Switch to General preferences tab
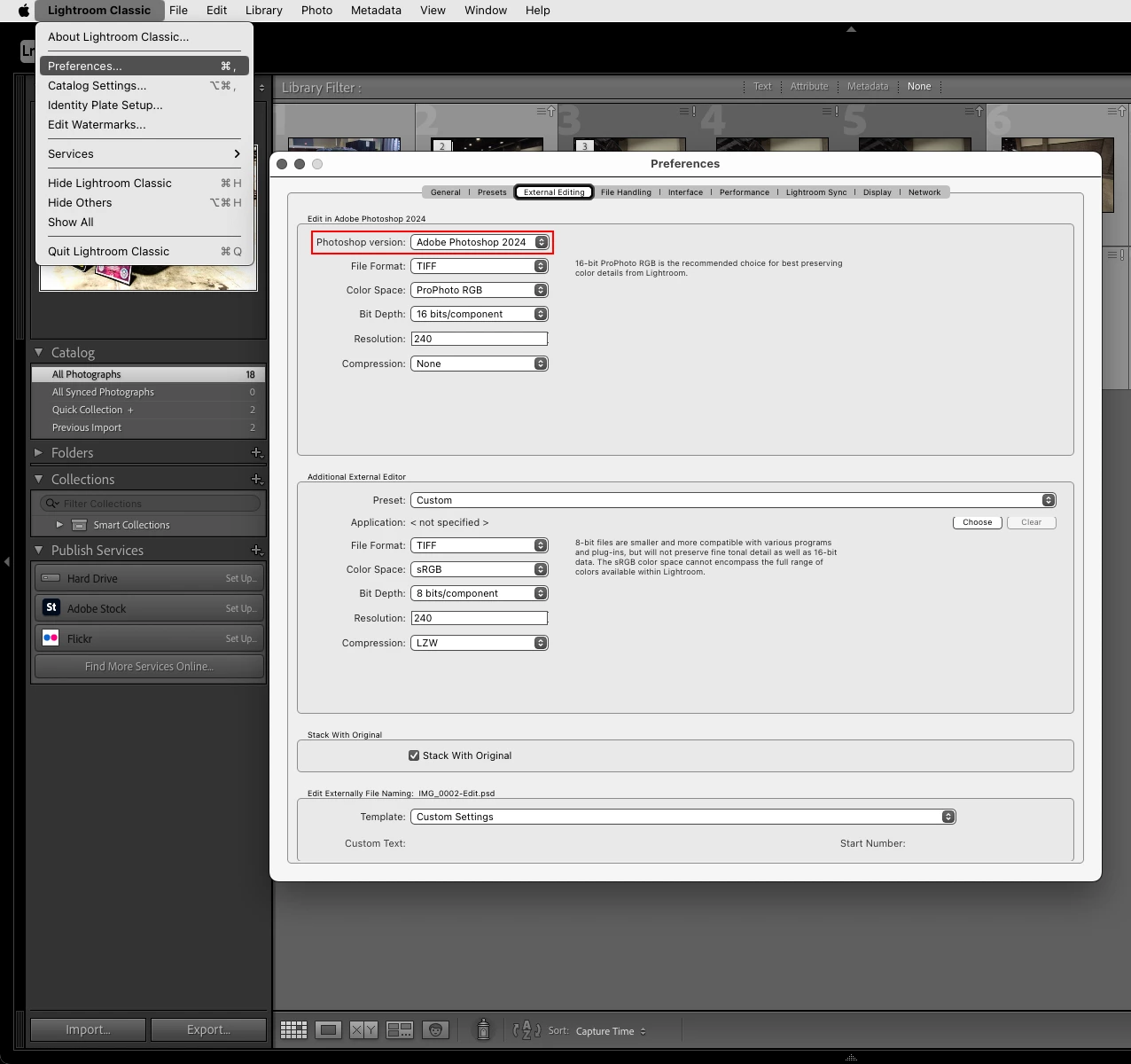 445,192
